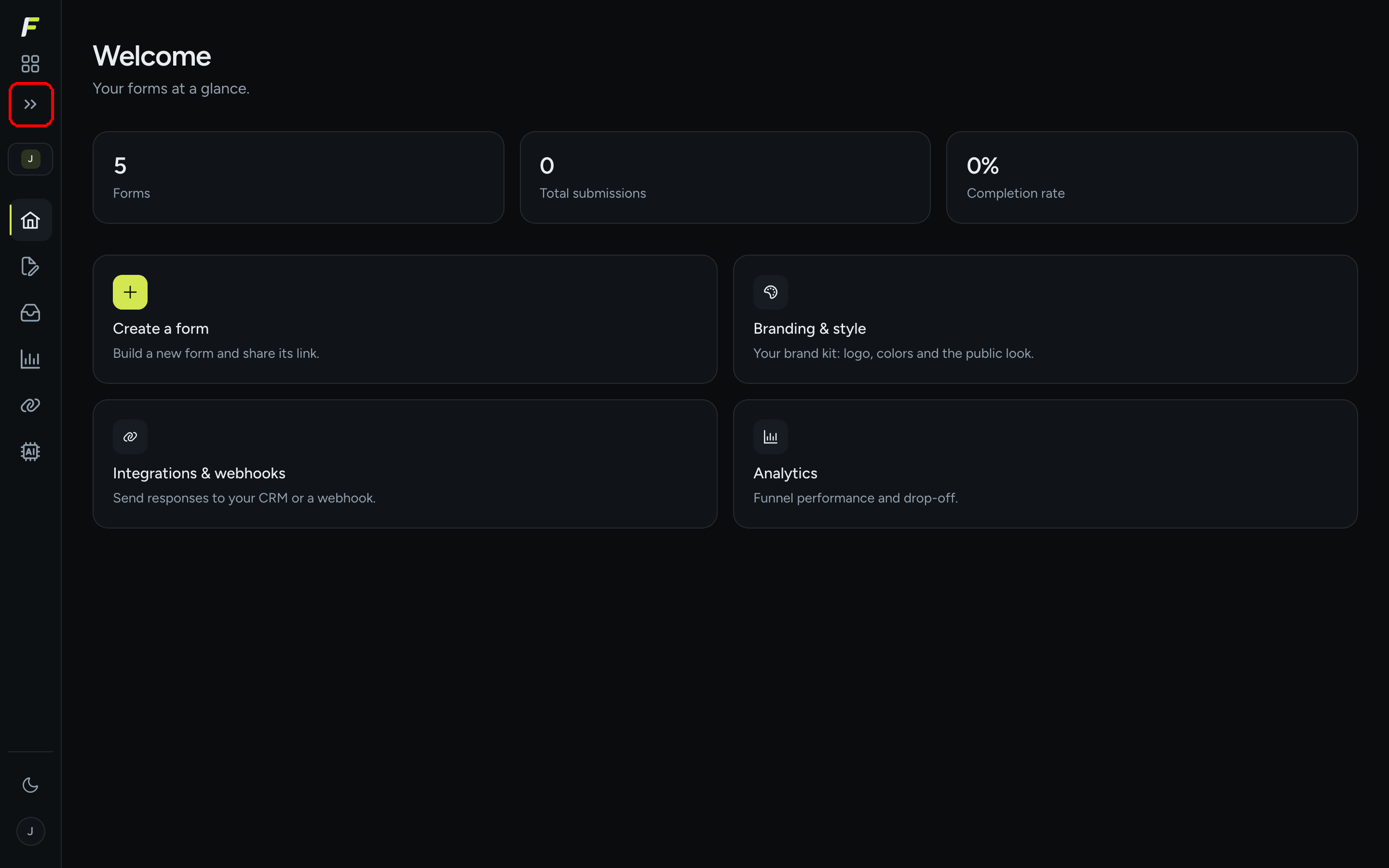The image size is (1389, 868).
Task: Open the J workspace switcher
Action: click(x=30, y=159)
